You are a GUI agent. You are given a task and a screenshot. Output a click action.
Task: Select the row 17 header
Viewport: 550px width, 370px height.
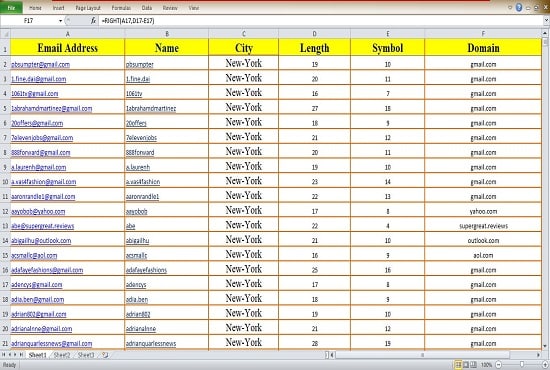click(x=5, y=284)
